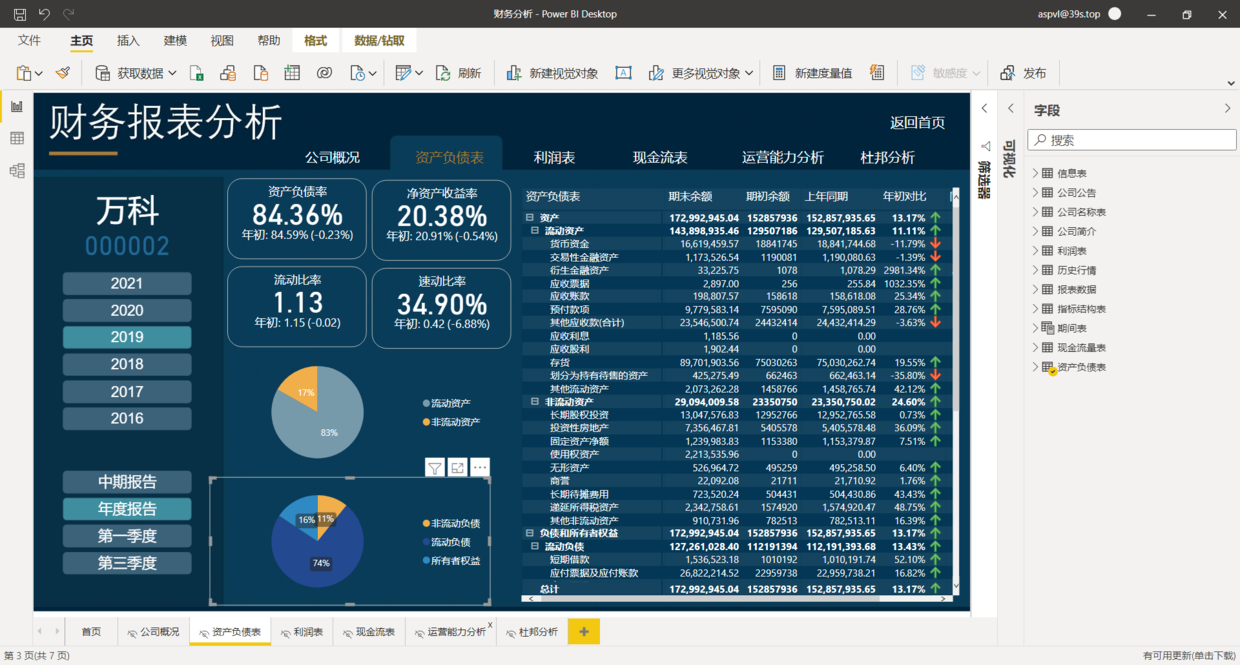Select year 2017 in the slicer
The height and width of the screenshot is (665, 1240).
pos(127,391)
